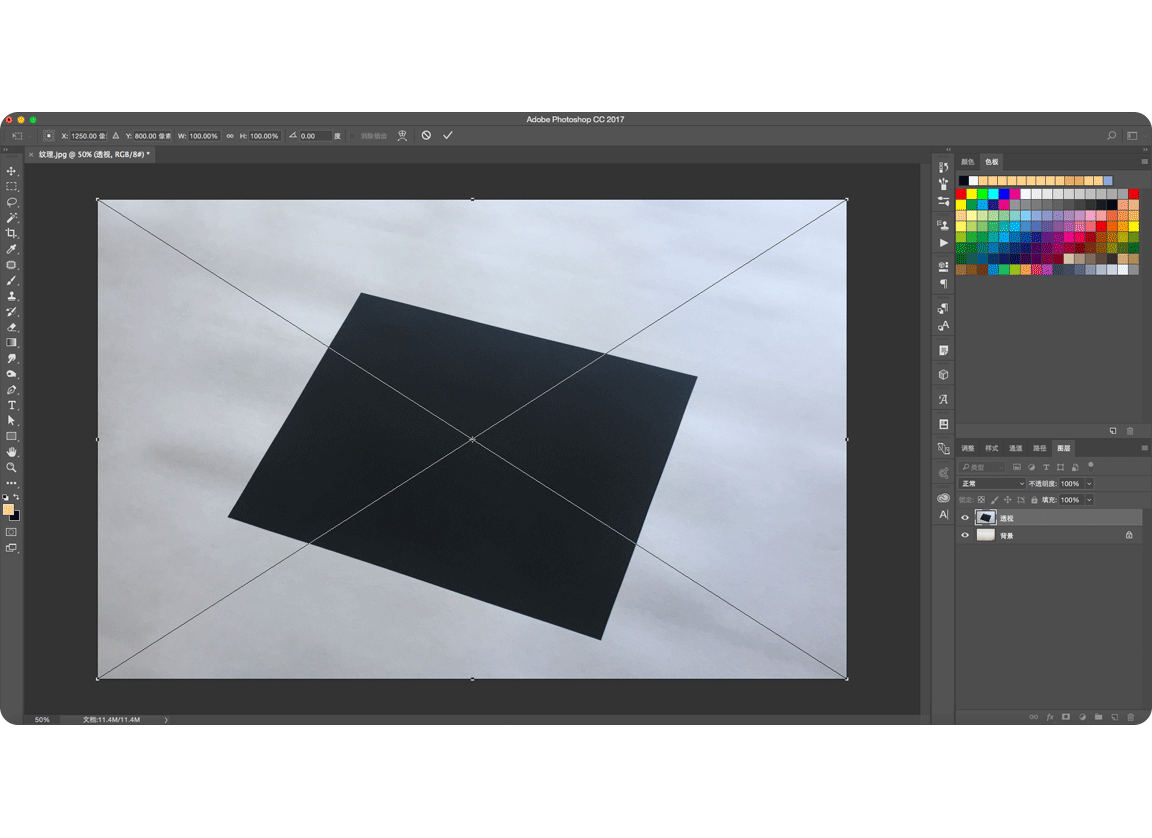Select the Hand tool

point(11,452)
